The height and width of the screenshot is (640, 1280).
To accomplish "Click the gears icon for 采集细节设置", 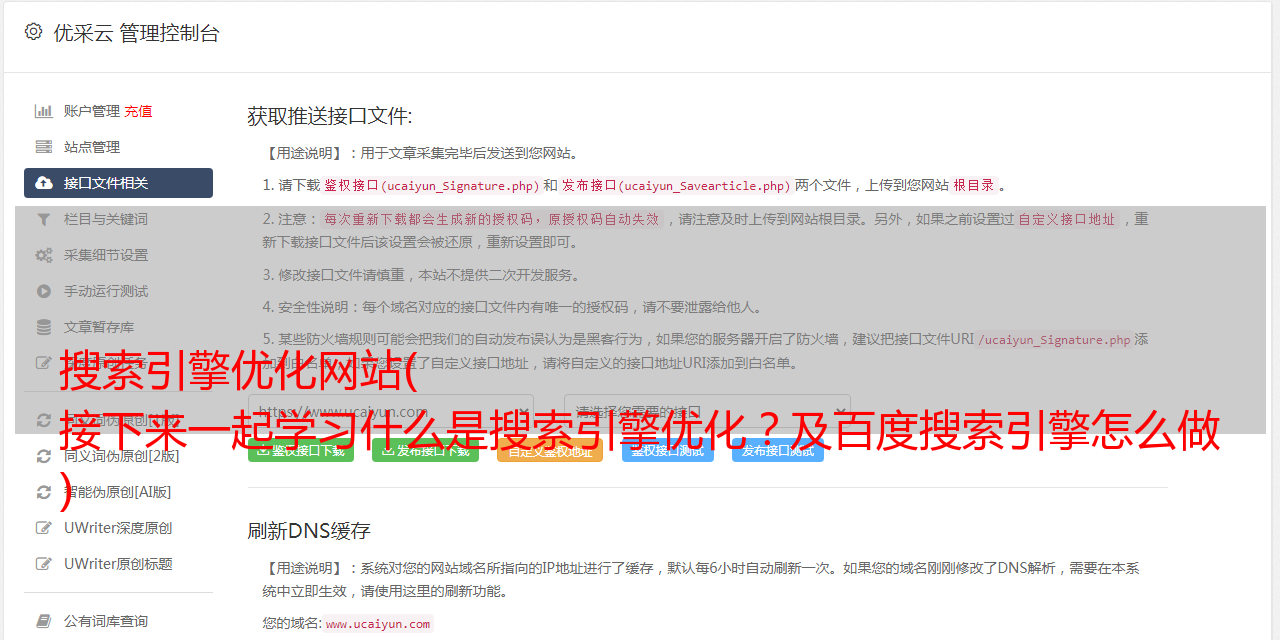I will click(x=44, y=255).
